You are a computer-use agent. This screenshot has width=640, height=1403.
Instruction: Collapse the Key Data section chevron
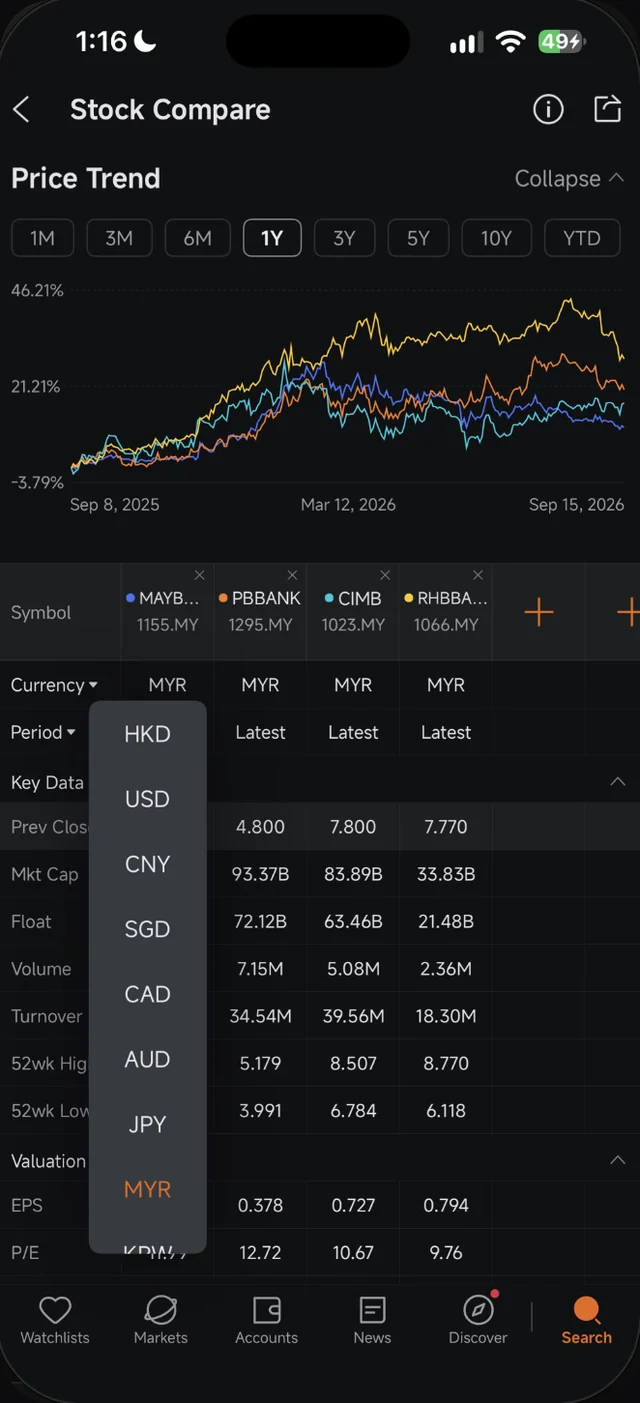[x=617, y=781]
